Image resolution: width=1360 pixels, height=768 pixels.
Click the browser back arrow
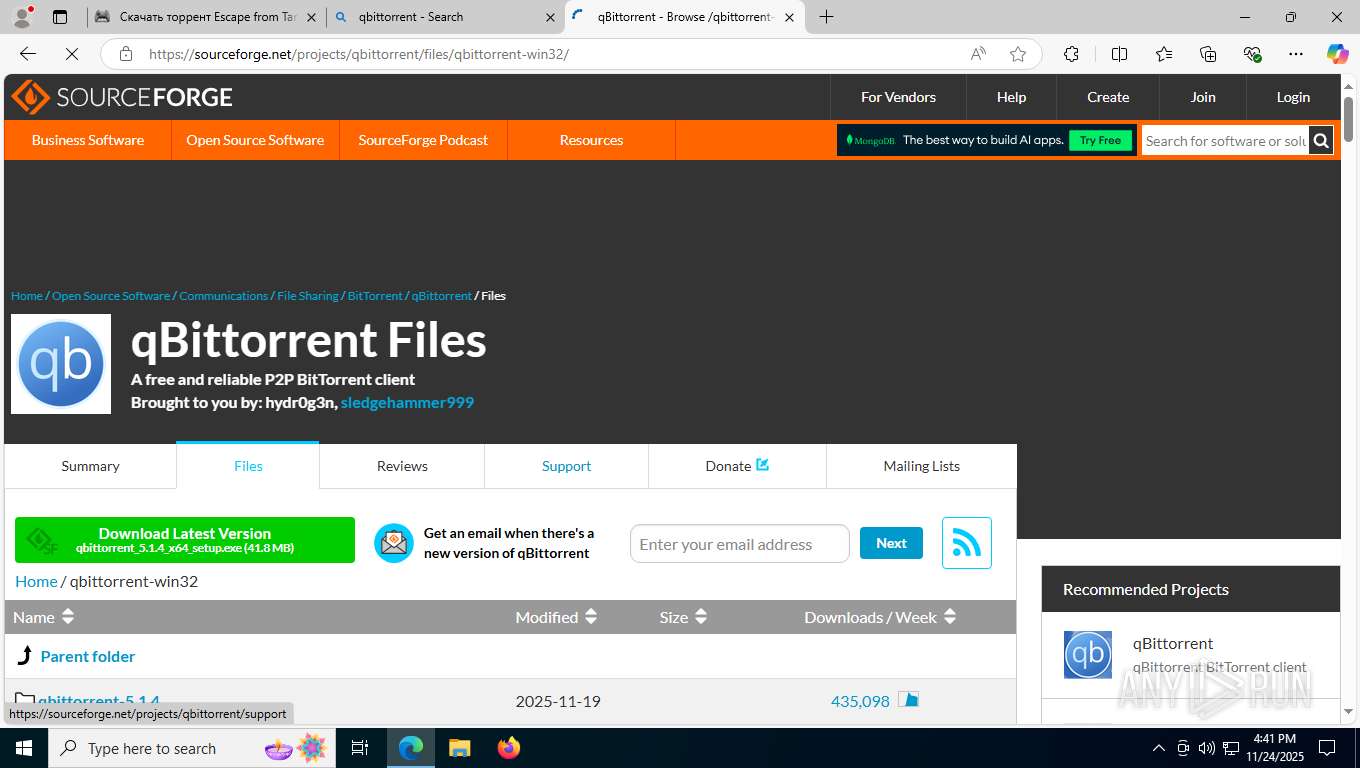28,54
